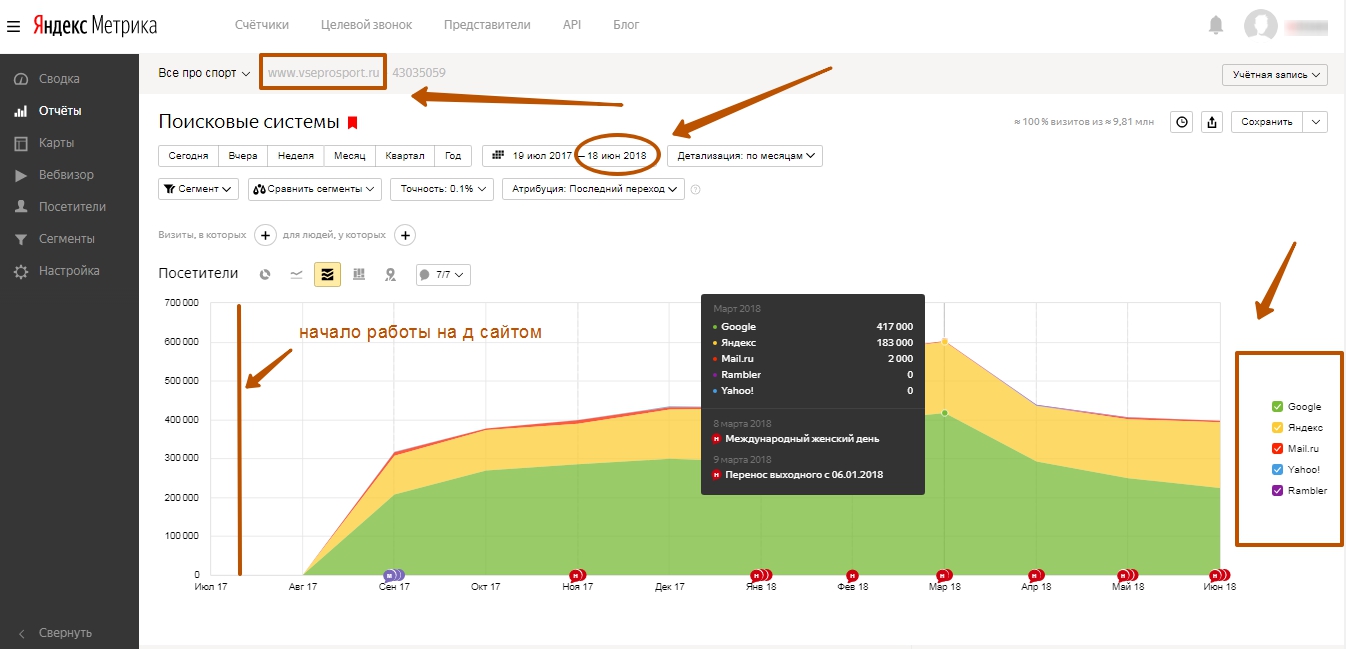Go to Представители in top menu
The image size is (1346, 649).
point(487,25)
